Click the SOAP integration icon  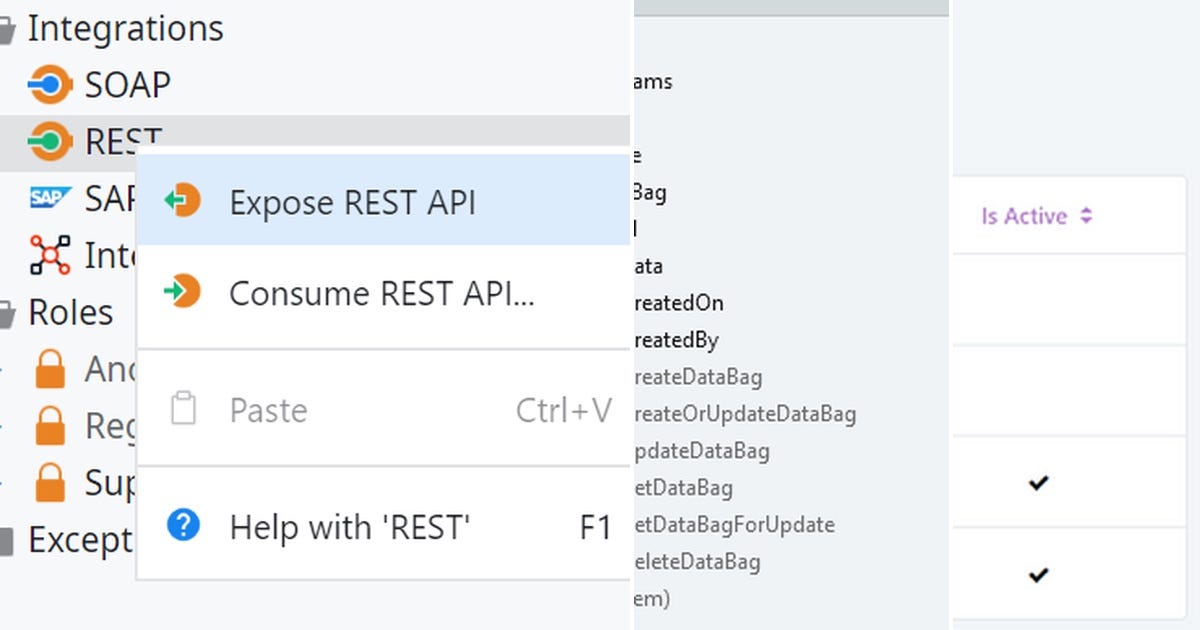[49, 85]
